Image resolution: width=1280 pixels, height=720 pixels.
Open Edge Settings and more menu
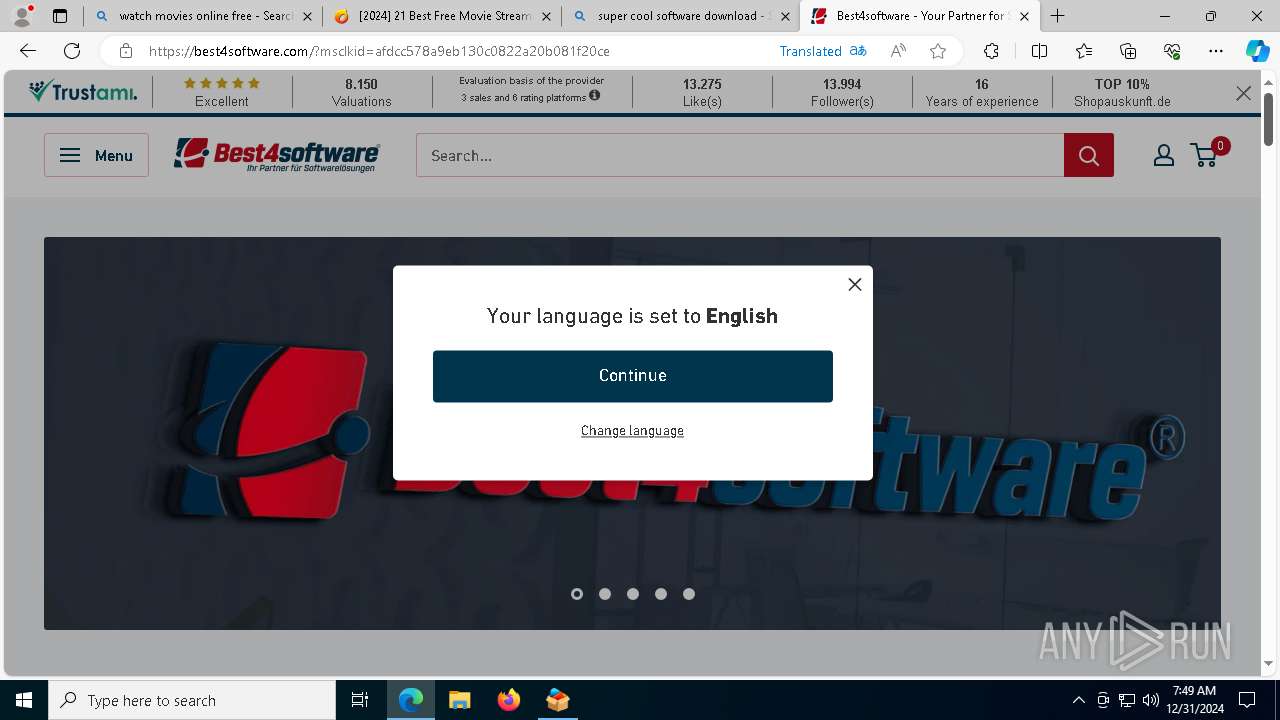[x=1216, y=51]
